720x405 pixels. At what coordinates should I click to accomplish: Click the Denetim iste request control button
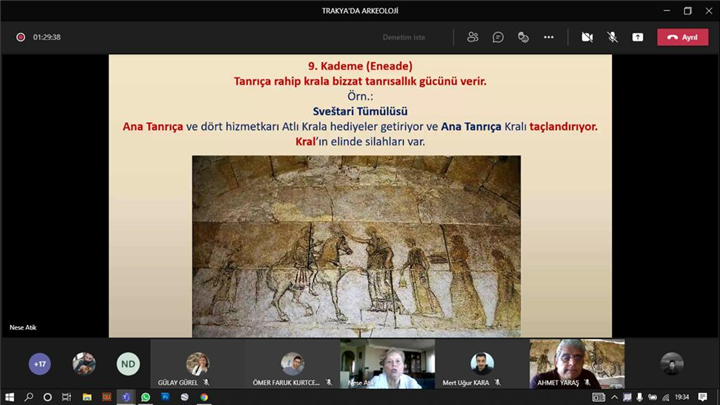(x=404, y=37)
